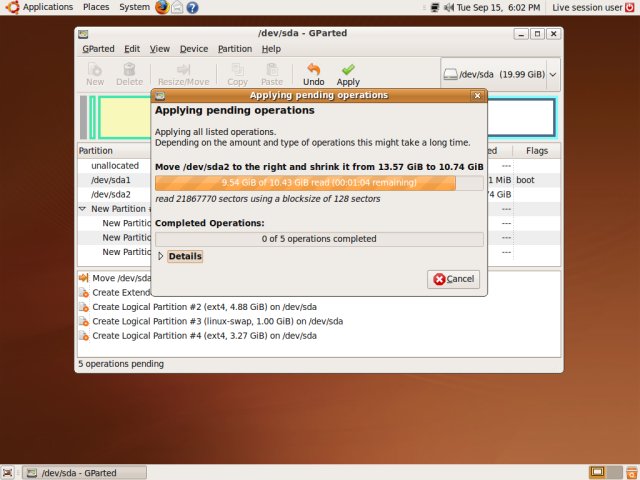Click the show desktop icon in bottom panel
640x480 pixels.
(x=7, y=473)
